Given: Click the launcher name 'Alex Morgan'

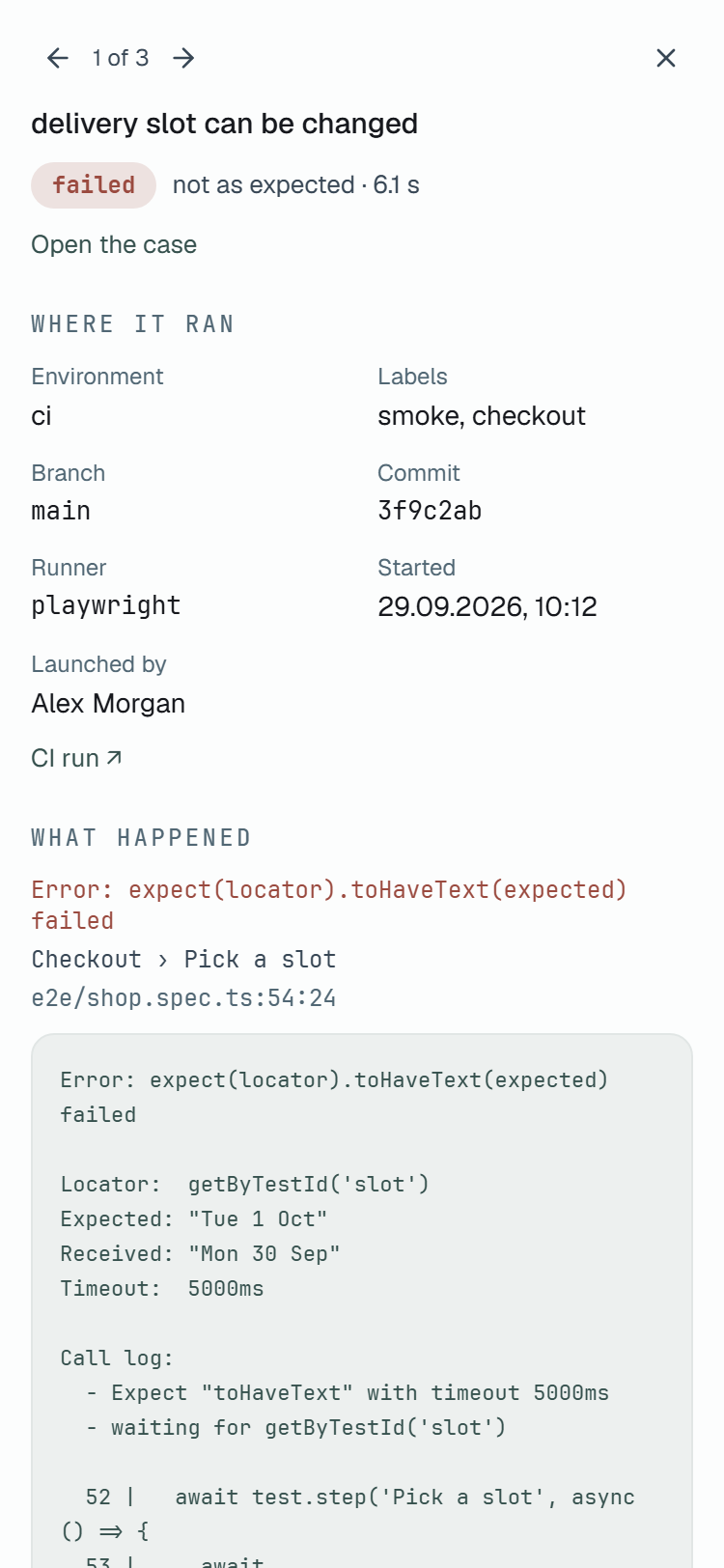Looking at the screenshot, I should (x=108, y=704).
